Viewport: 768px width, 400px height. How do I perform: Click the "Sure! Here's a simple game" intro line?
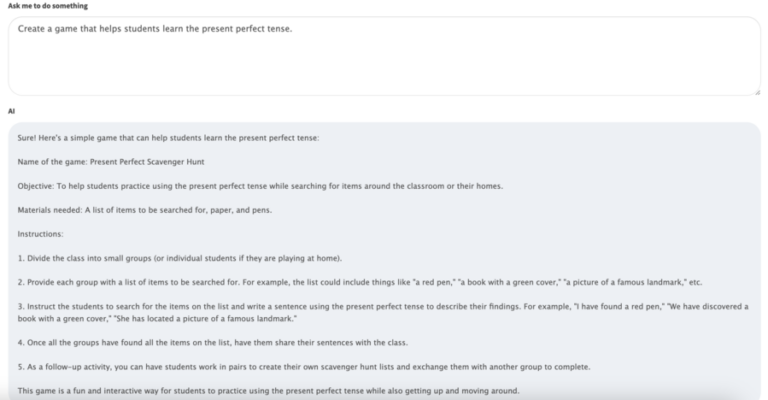[168, 137]
